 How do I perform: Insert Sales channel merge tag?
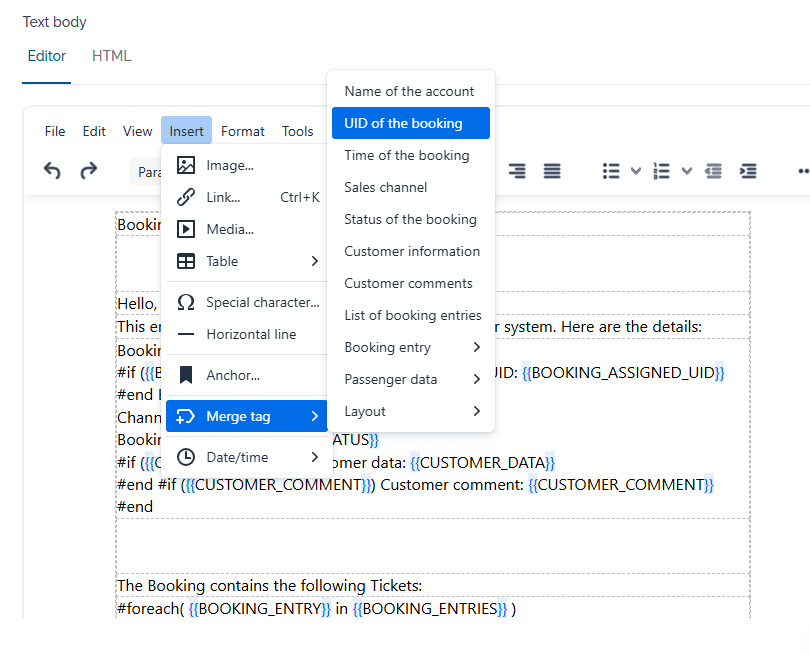pos(411,187)
